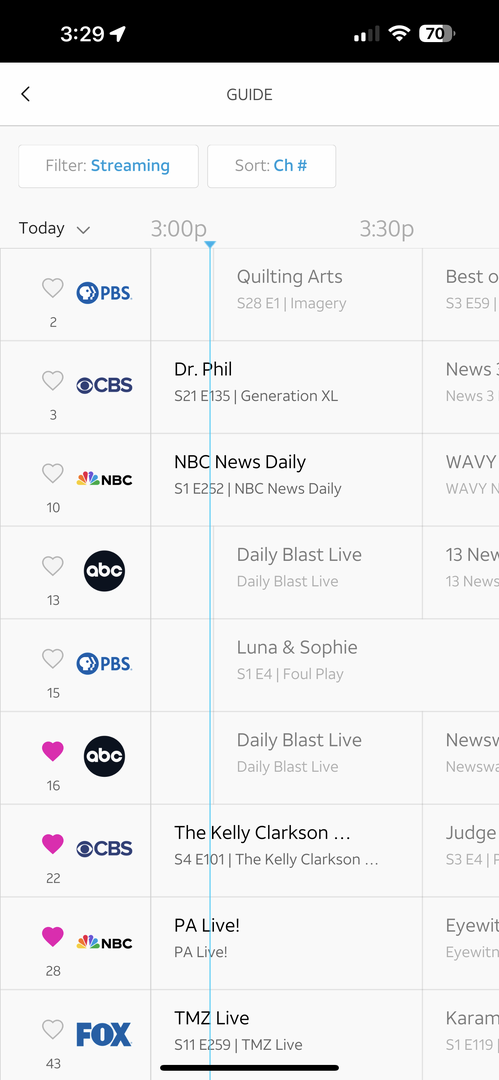The image size is (499, 1080).
Task: Favorite channel 2 PBS with heart
Action: point(53,288)
